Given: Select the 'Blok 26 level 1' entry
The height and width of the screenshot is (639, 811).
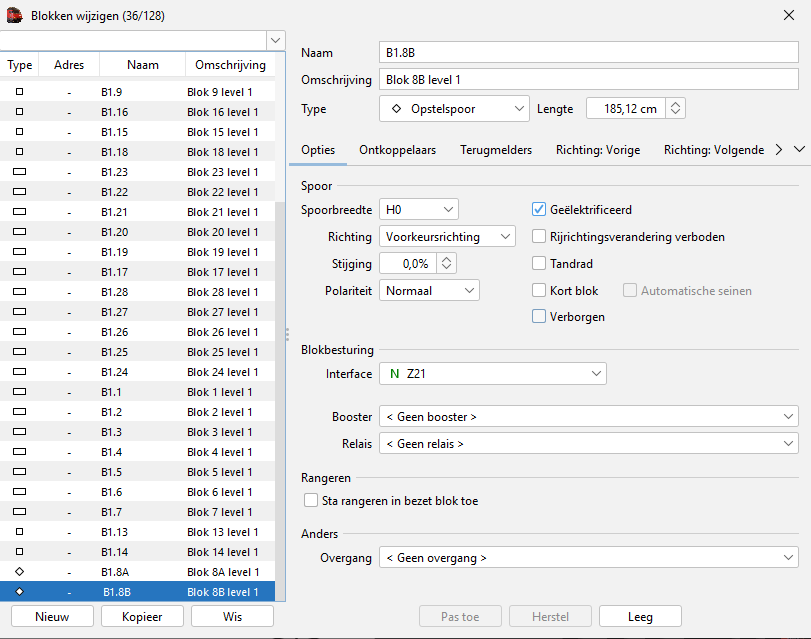Looking at the screenshot, I should [138, 332].
